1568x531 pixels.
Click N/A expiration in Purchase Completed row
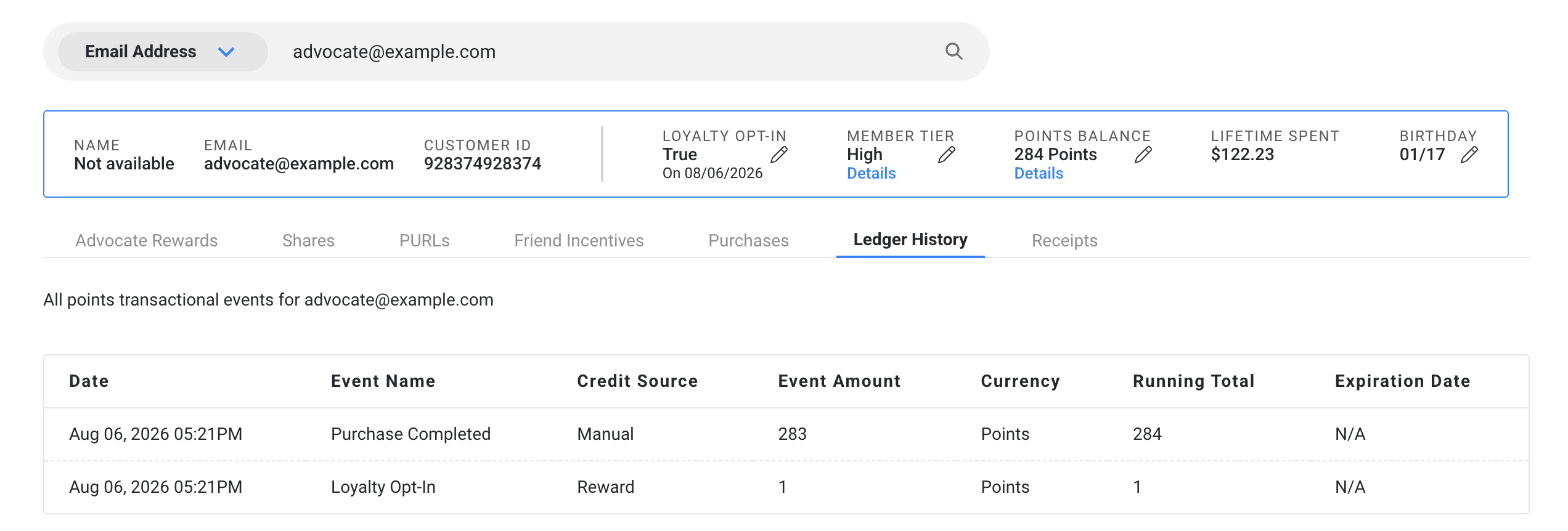click(1350, 434)
